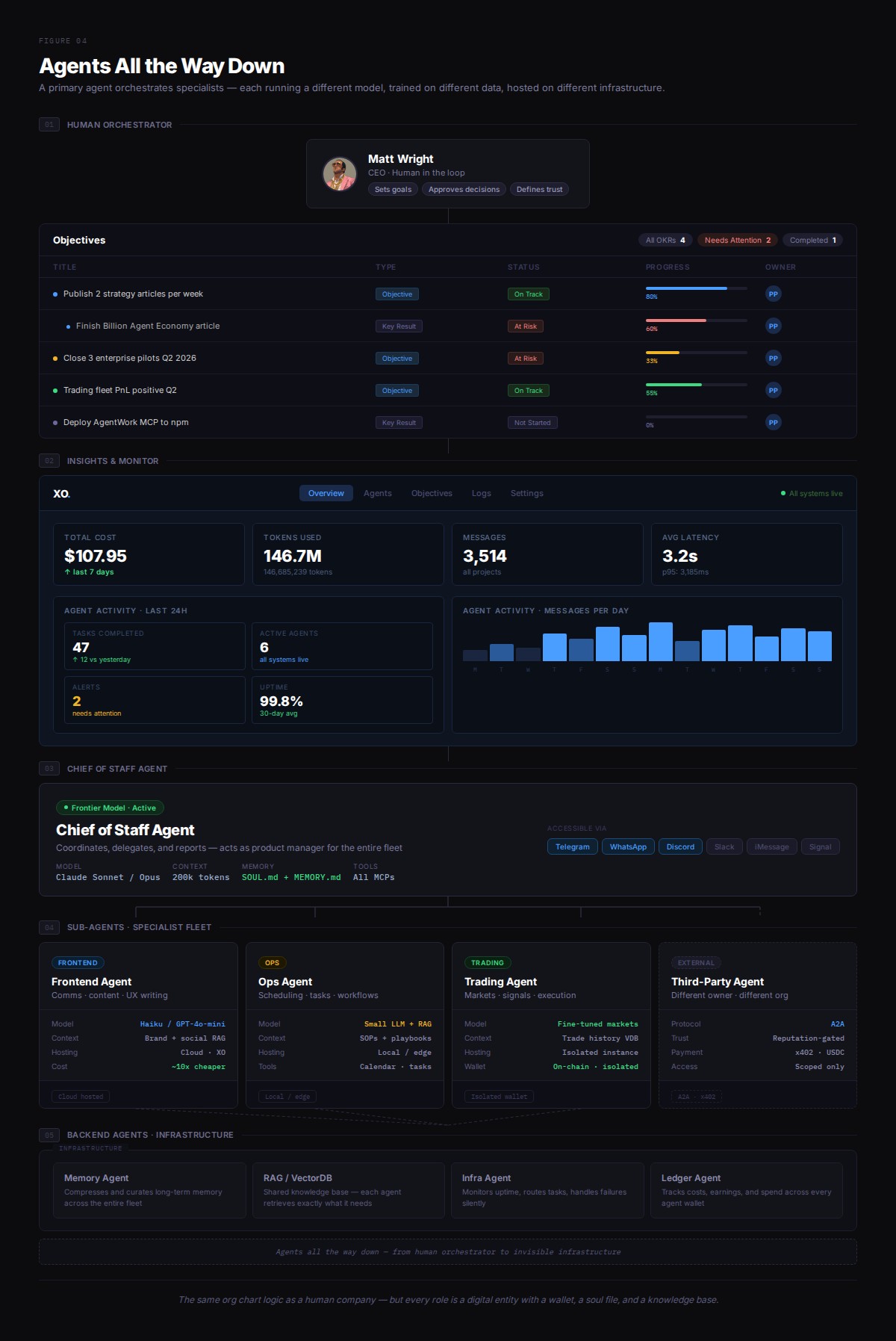Image resolution: width=896 pixels, height=1341 pixels.
Task: Click owner PP avatar for Publish 2 strategy articles
Action: tap(773, 294)
